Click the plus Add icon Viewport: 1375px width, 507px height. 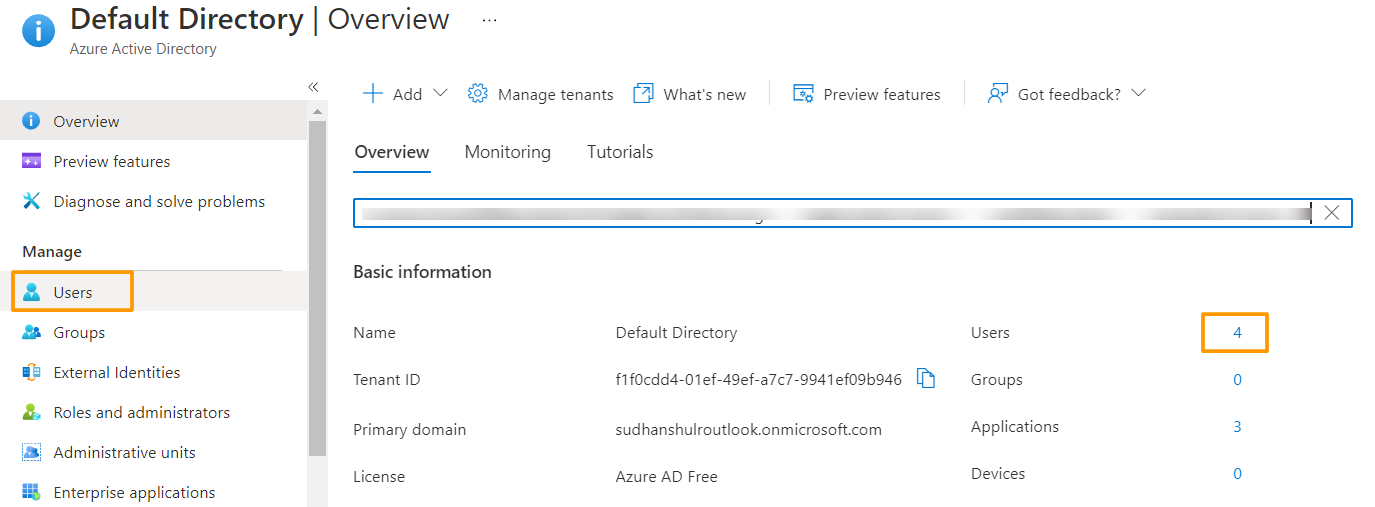point(372,93)
